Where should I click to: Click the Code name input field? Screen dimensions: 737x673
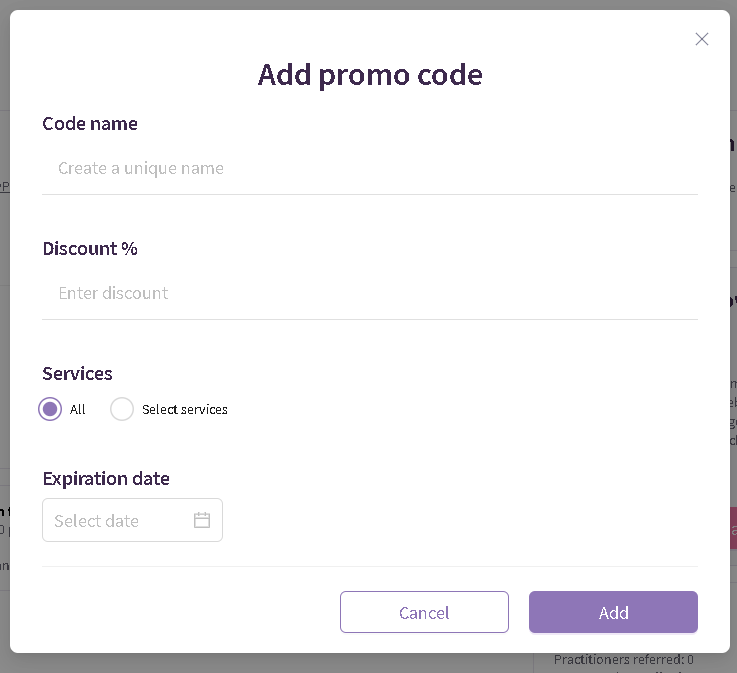point(370,168)
